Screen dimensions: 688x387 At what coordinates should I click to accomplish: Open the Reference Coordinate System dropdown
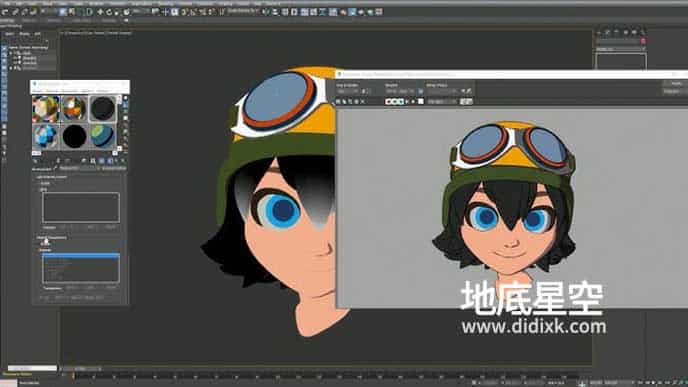[141, 12]
